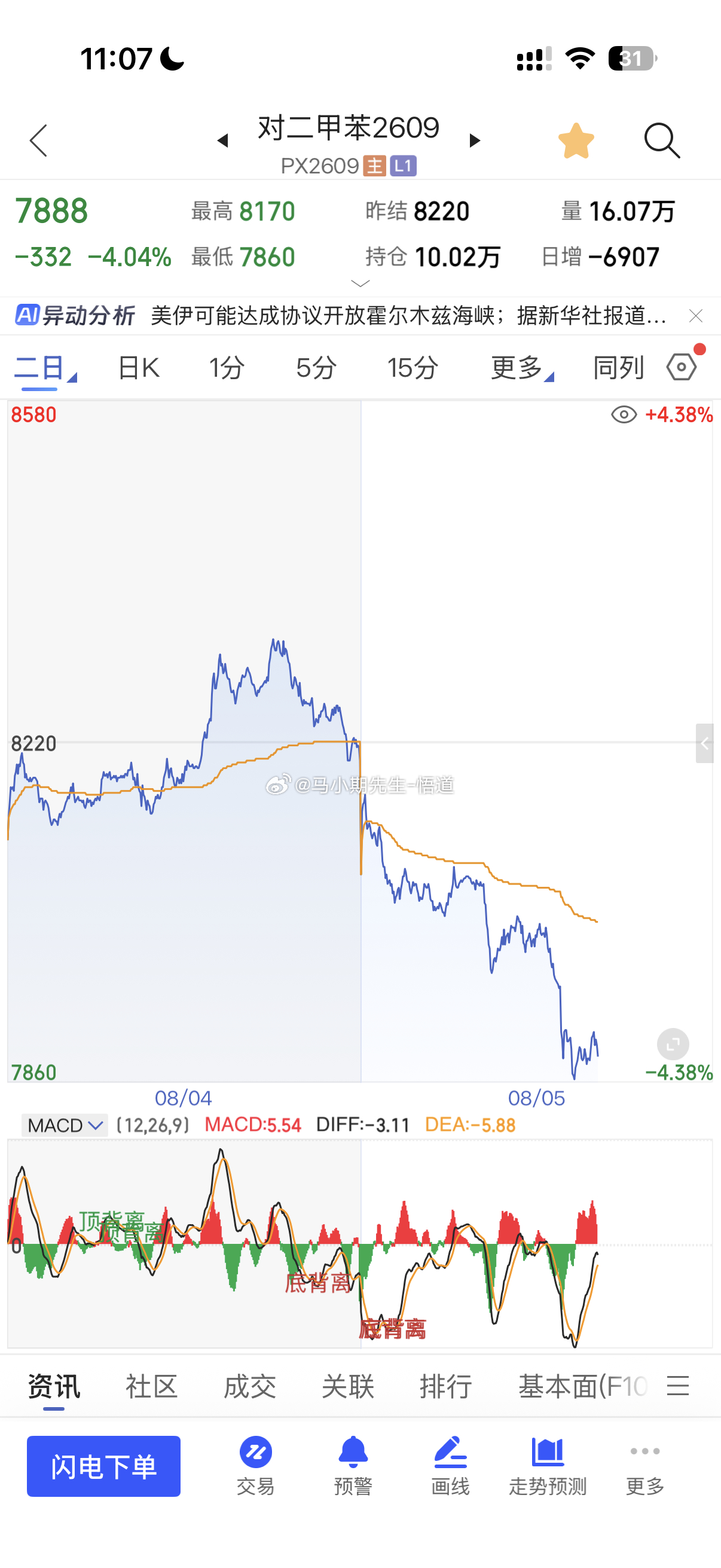The width and height of the screenshot is (721, 1568).
Task: Toggle the eye visibility icon on chart
Action: [x=624, y=414]
